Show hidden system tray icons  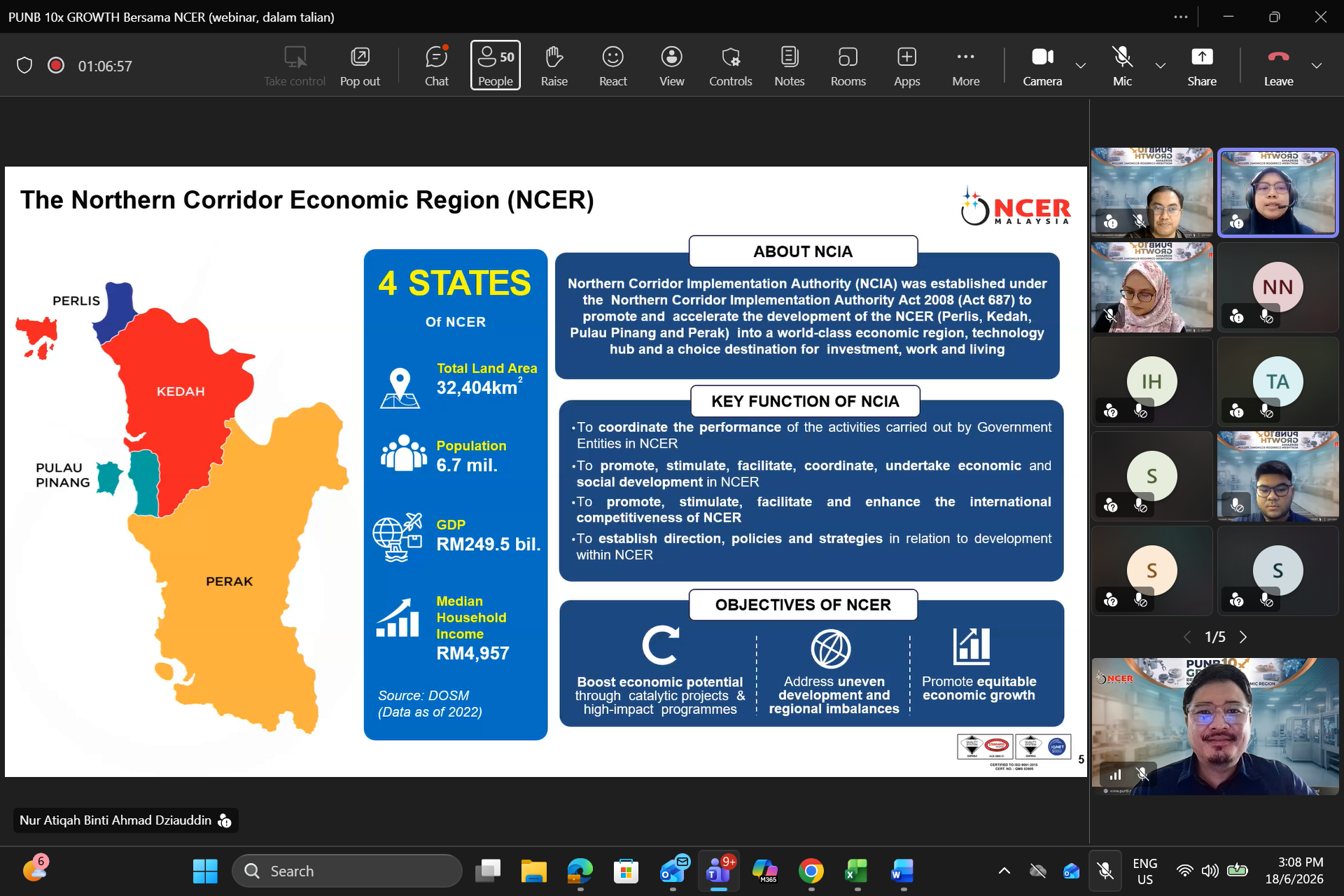[1004, 871]
